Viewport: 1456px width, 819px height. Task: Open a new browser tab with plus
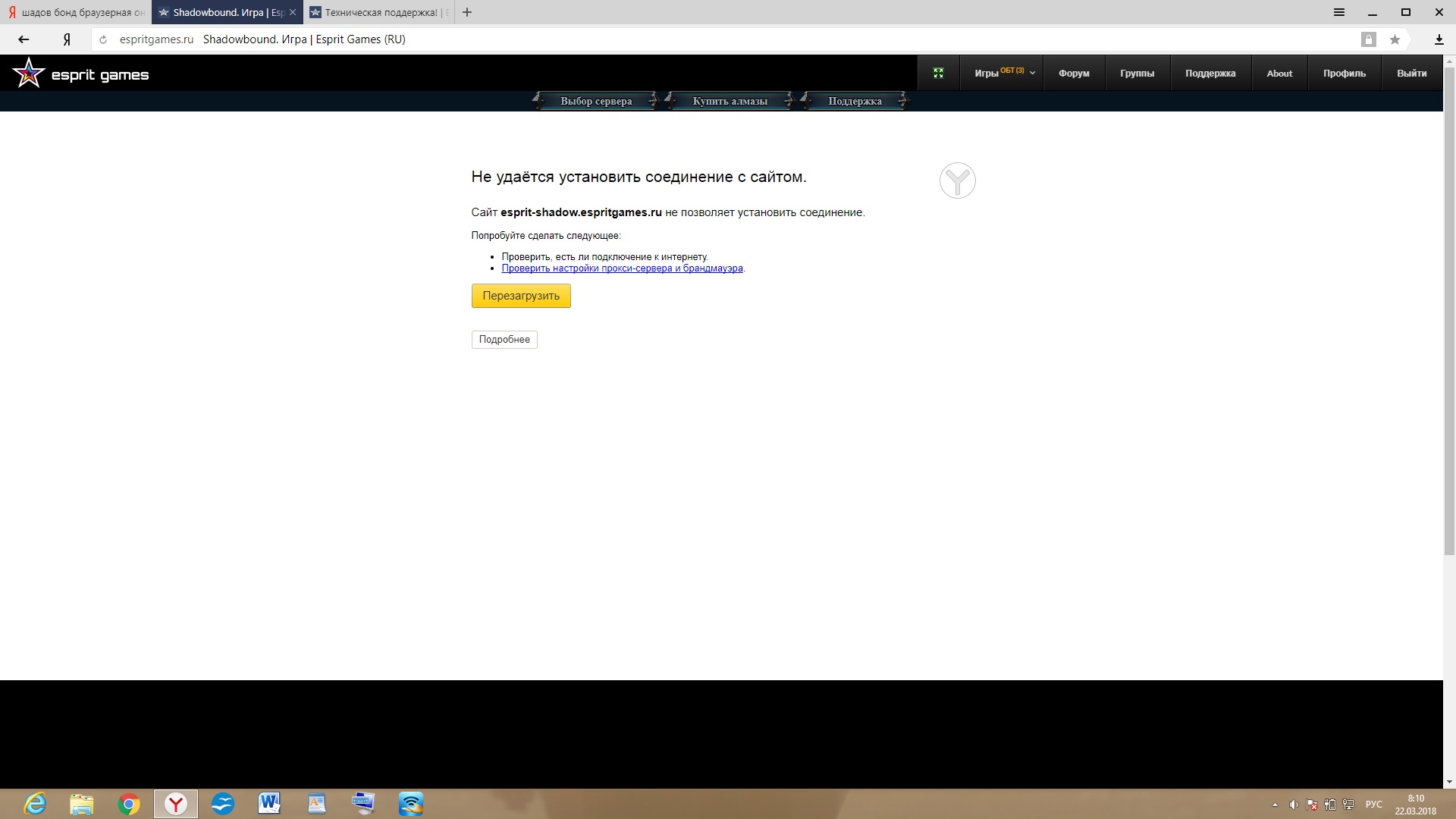tap(467, 12)
